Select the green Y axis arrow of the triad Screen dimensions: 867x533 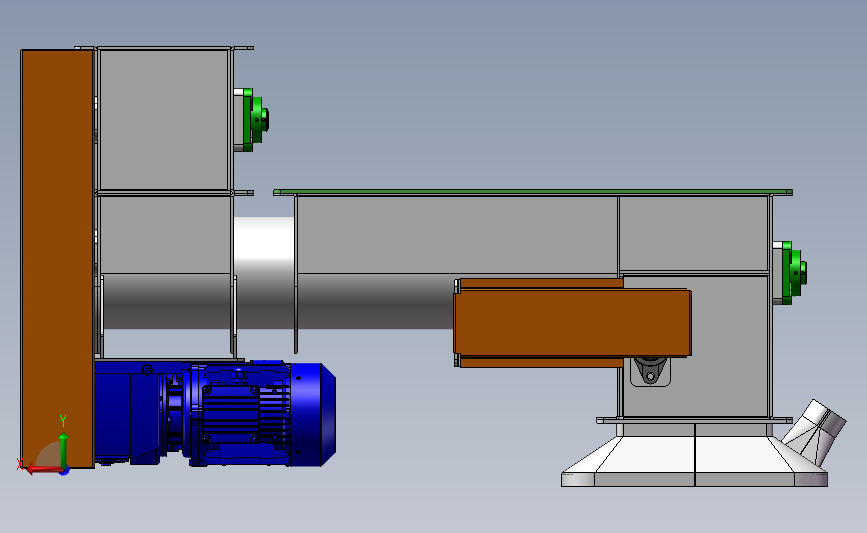(63, 450)
